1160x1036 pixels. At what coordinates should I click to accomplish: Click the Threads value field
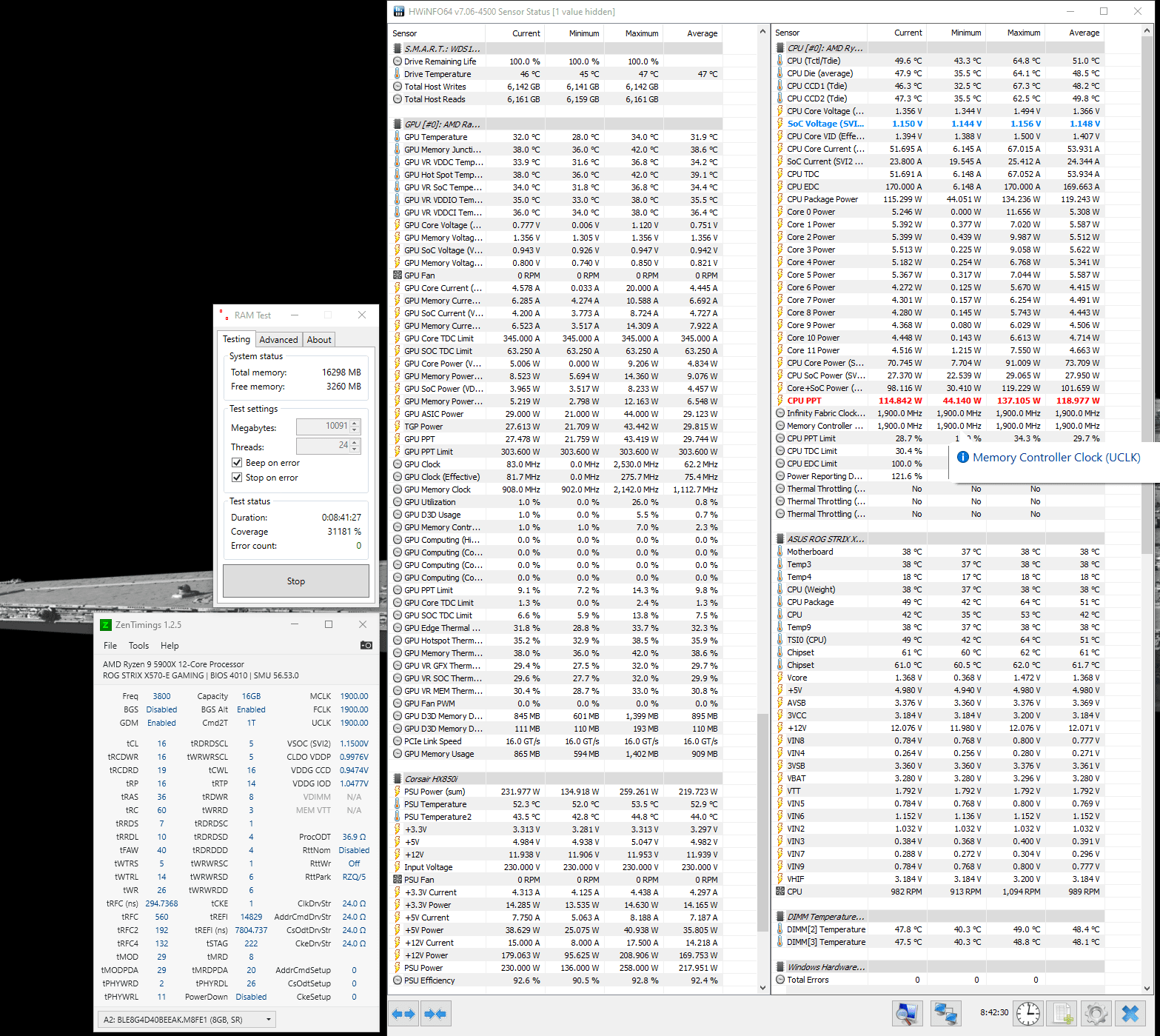[323, 446]
